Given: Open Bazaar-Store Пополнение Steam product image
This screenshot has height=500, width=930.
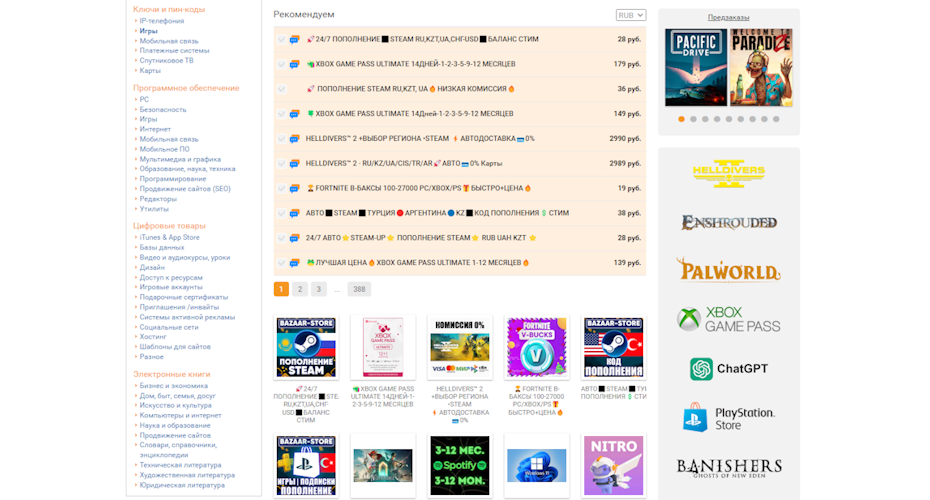Looking at the screenshot, I should [x=306, y=348].
